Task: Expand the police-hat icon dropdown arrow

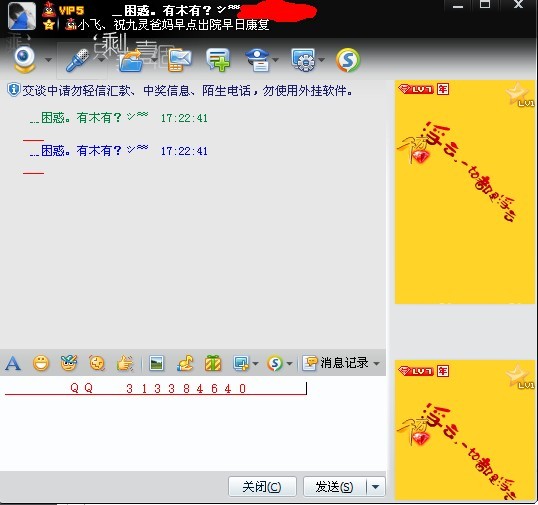Action: point(275,60)
